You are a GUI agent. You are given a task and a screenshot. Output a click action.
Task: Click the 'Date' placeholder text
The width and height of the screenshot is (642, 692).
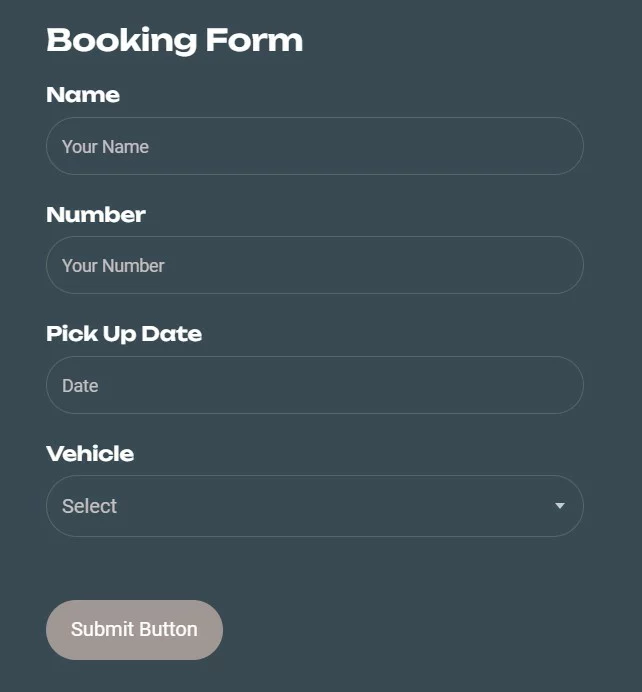(x=80, y=385)
